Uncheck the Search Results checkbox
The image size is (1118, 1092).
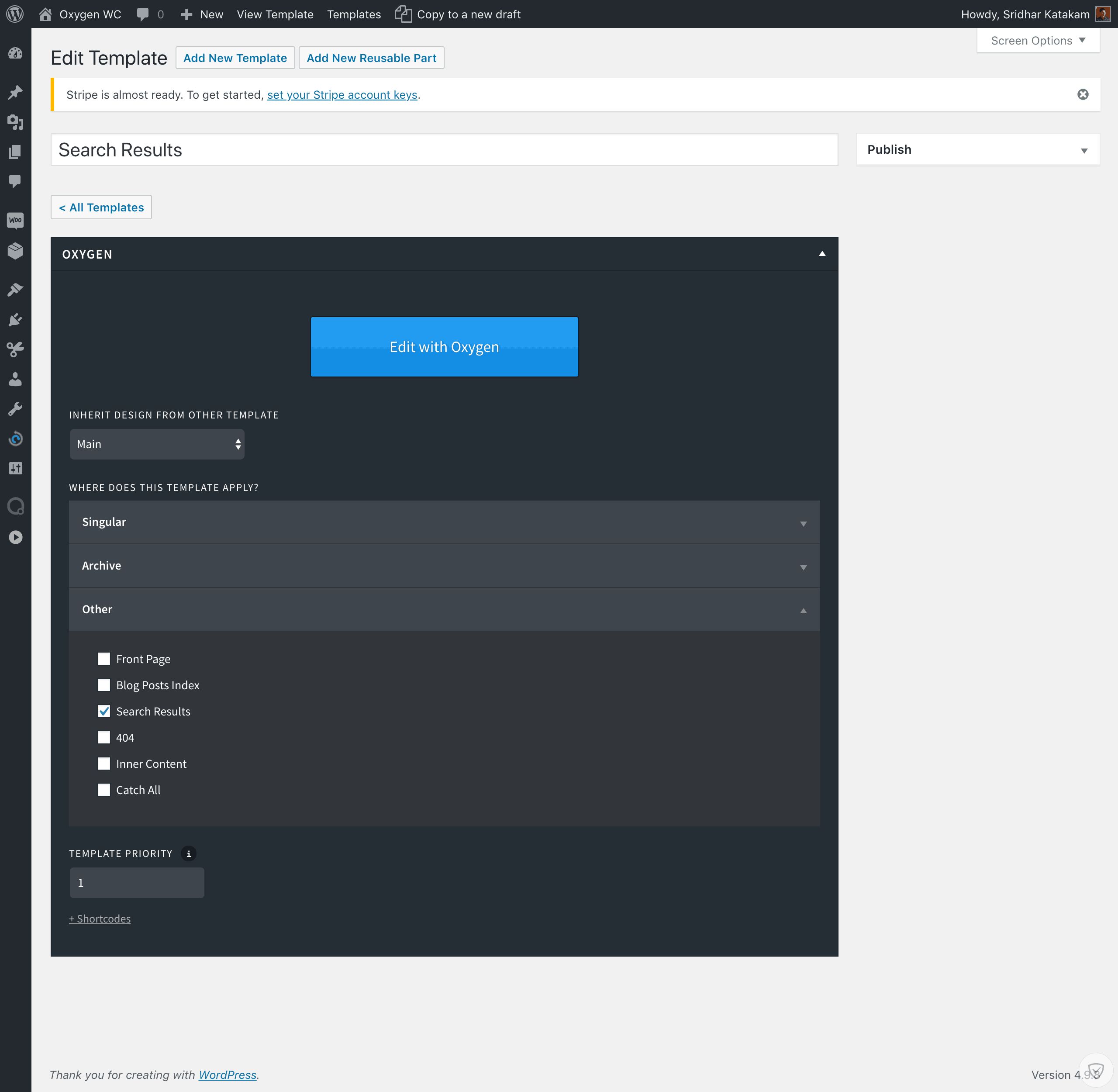pyautogui.click(x=104, y=711)
